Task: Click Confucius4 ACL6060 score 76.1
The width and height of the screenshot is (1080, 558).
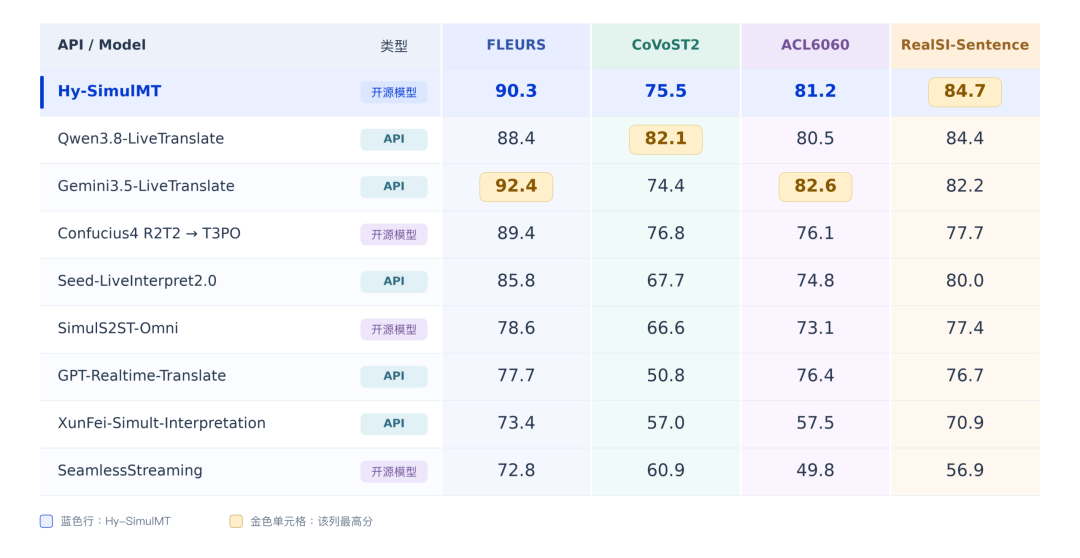Action: pos(815,234)
